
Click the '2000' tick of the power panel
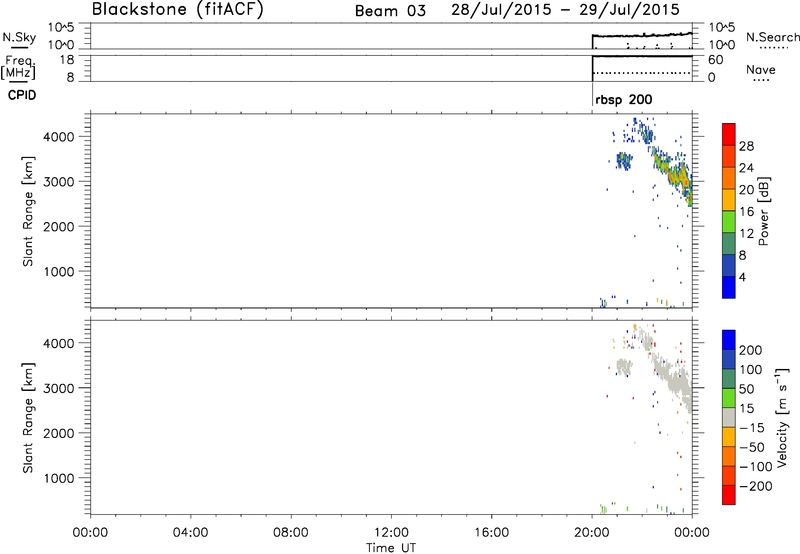click(59, 226)
